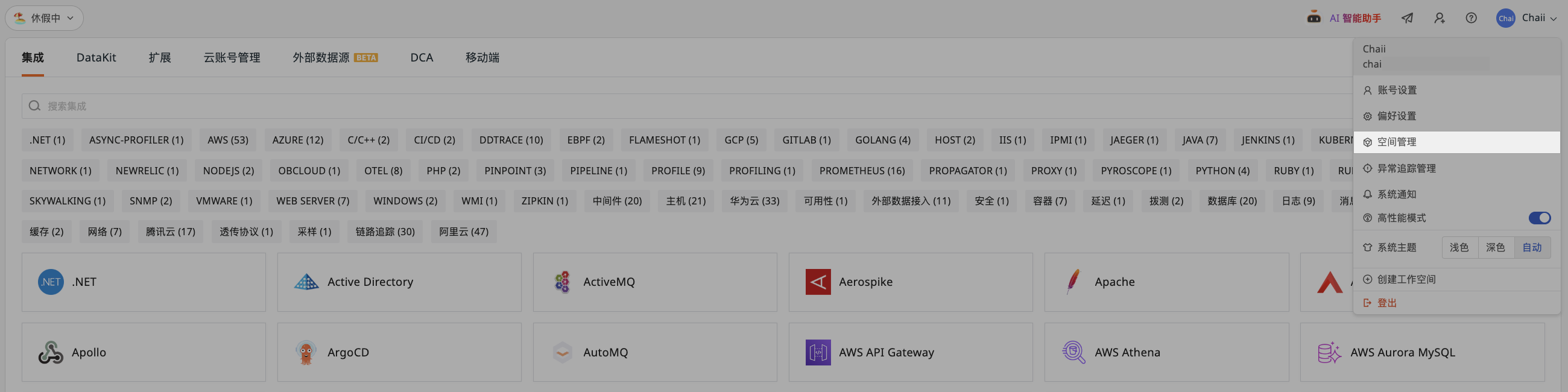Click the 系统通知 bell icon
Viewport: 1568px width, 392px height.
pyautogui.click(x=1367, y=194)
